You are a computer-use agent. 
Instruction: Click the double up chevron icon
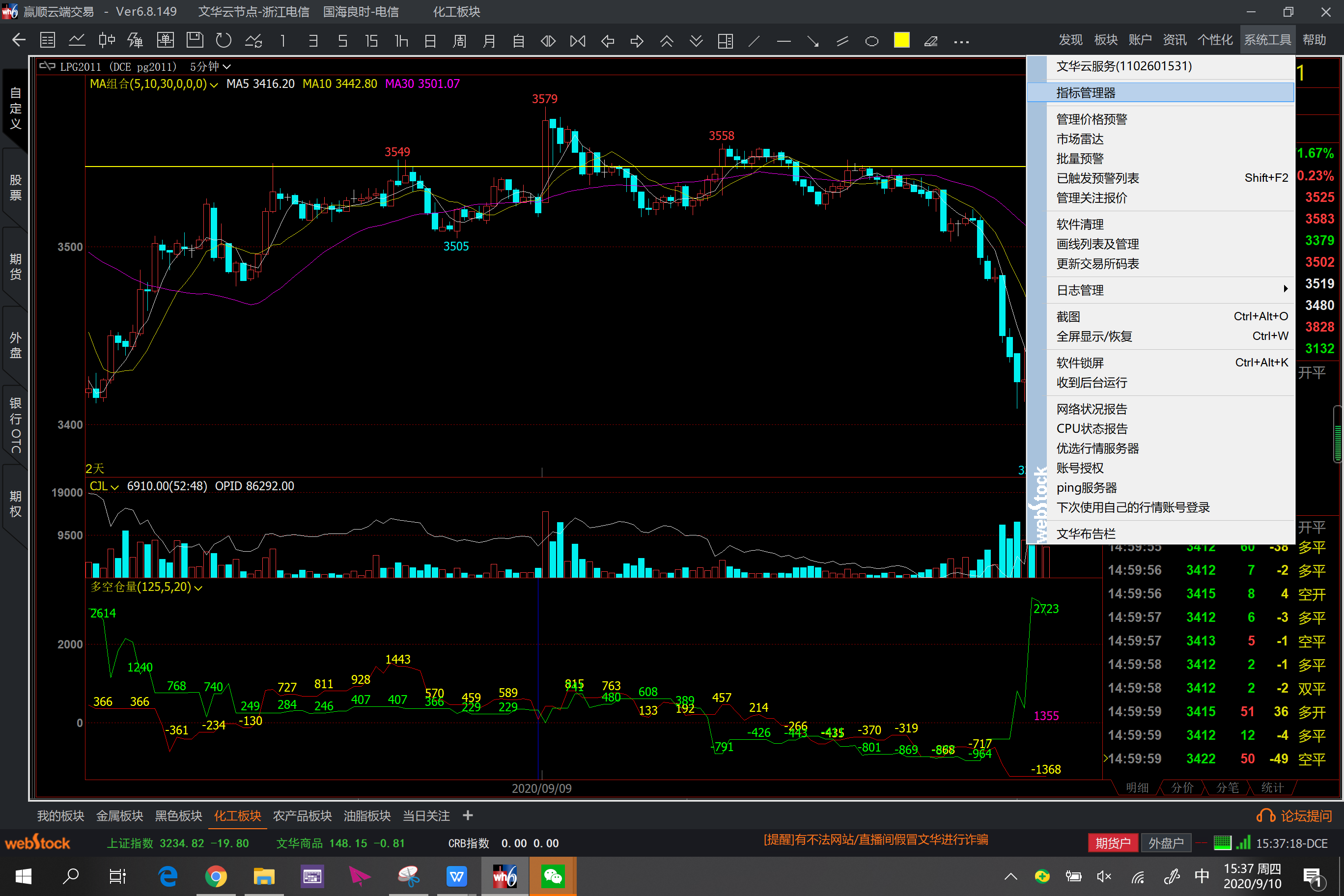[x=666, y=41]
